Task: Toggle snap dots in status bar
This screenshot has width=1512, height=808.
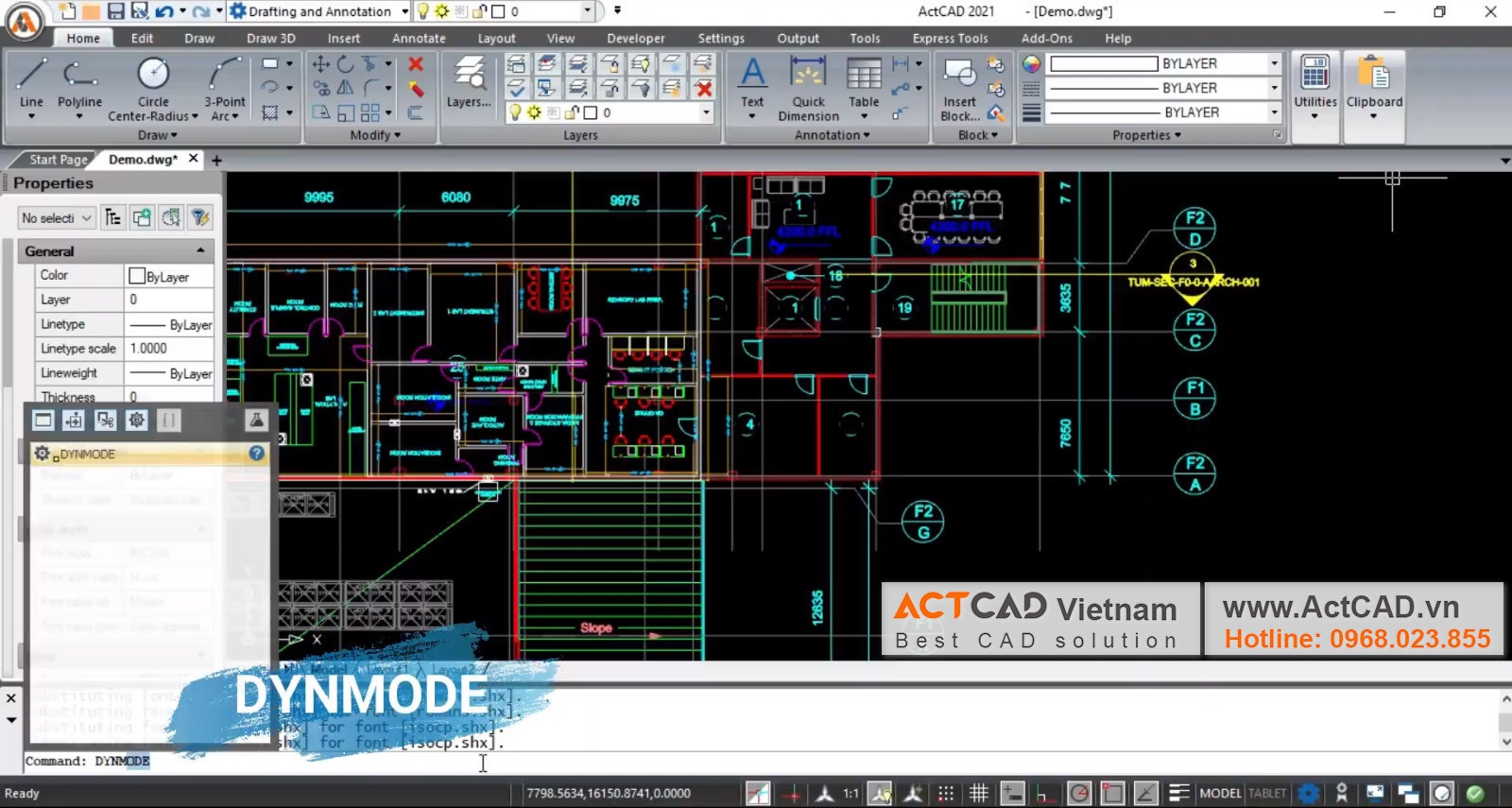Action: pyautogui.click(x=946, y=793)
